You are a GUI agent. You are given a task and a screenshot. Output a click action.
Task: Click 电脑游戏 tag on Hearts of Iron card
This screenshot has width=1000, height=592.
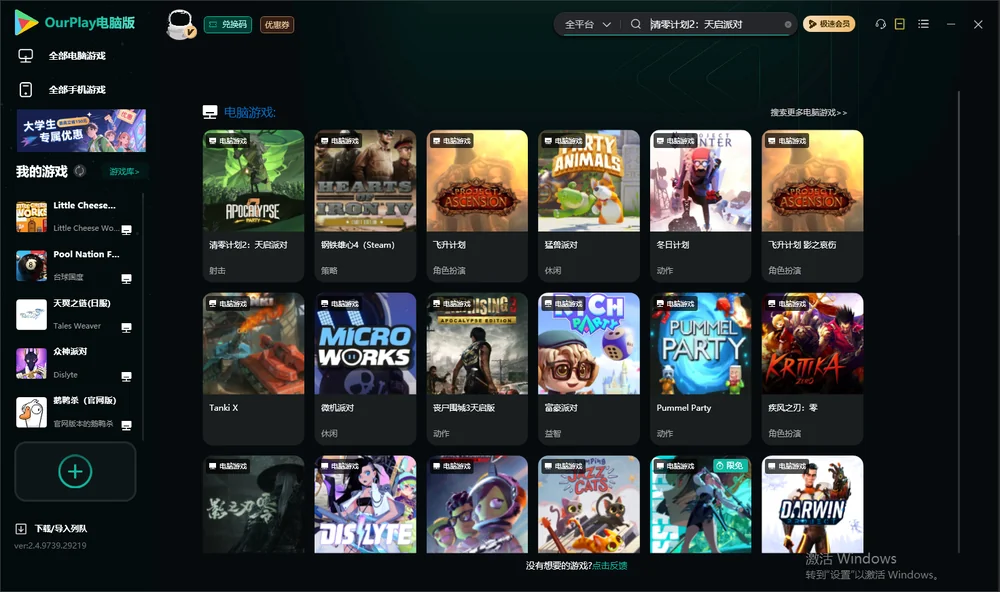point(339,140)
